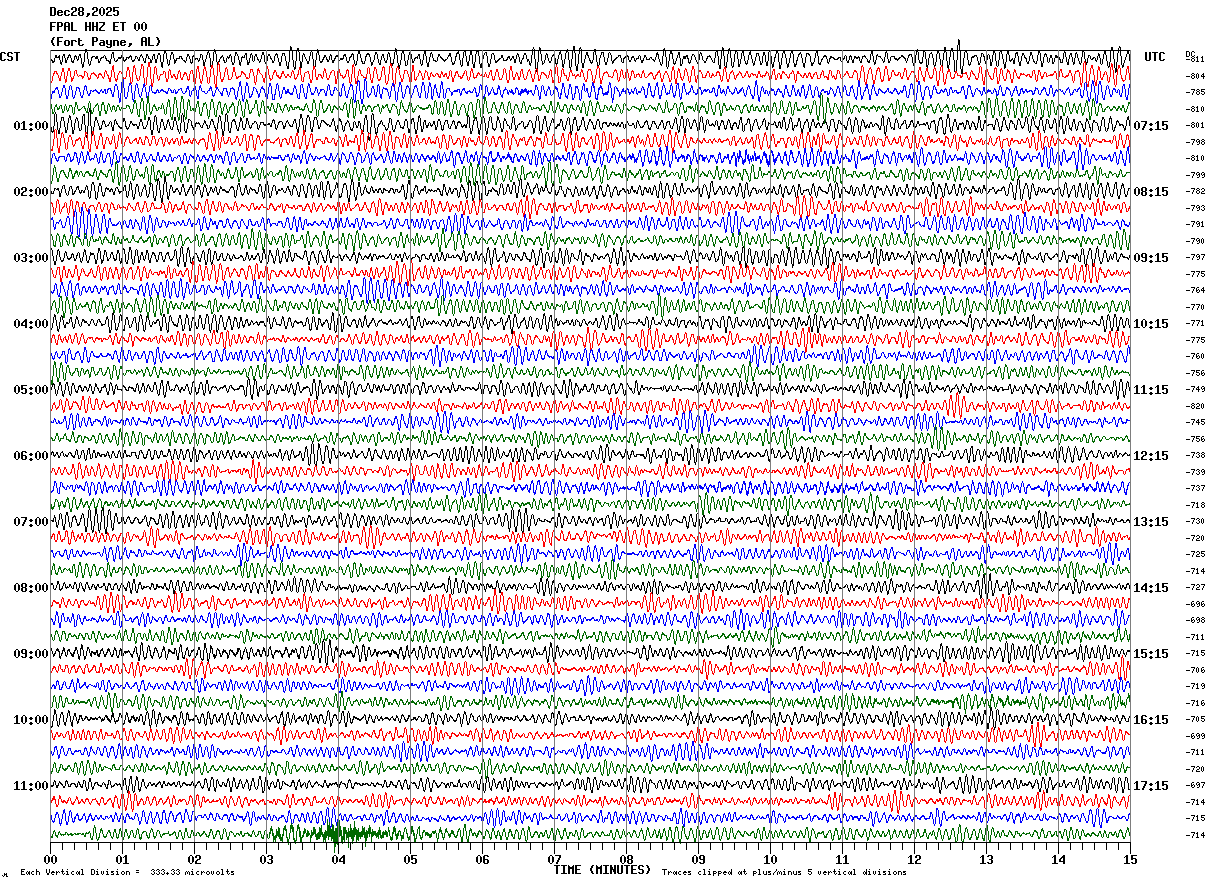Click the DC offset value -801
Screen dimensions: 1210x886
(1196, 125)
